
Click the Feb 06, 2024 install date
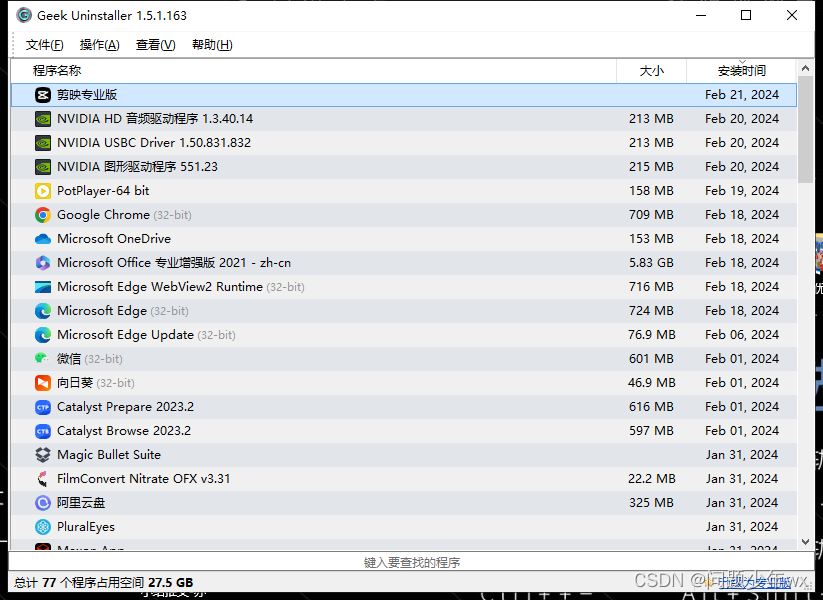742,335
